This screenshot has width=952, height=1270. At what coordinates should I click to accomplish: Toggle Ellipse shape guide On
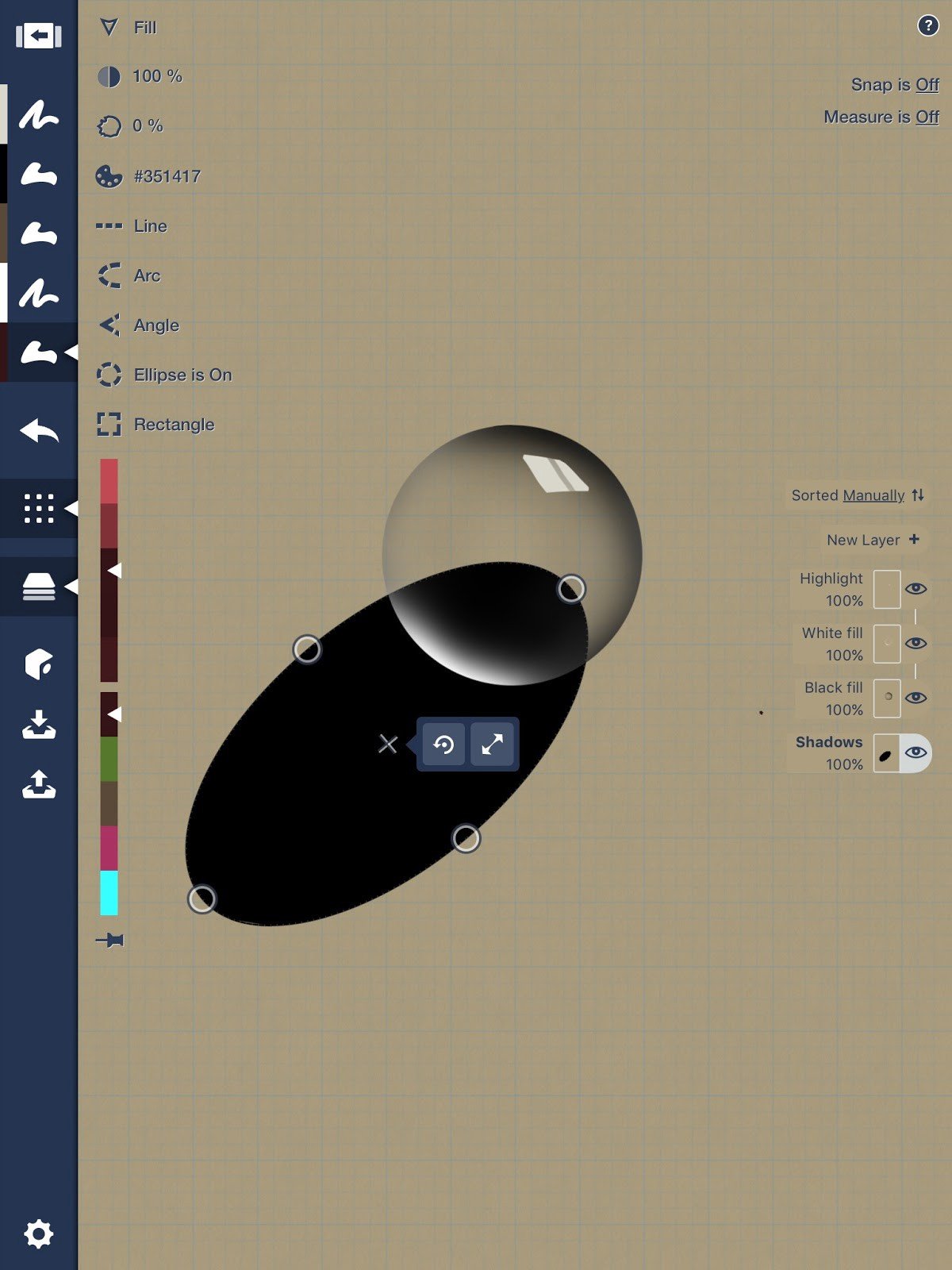(x=164, y=375)
